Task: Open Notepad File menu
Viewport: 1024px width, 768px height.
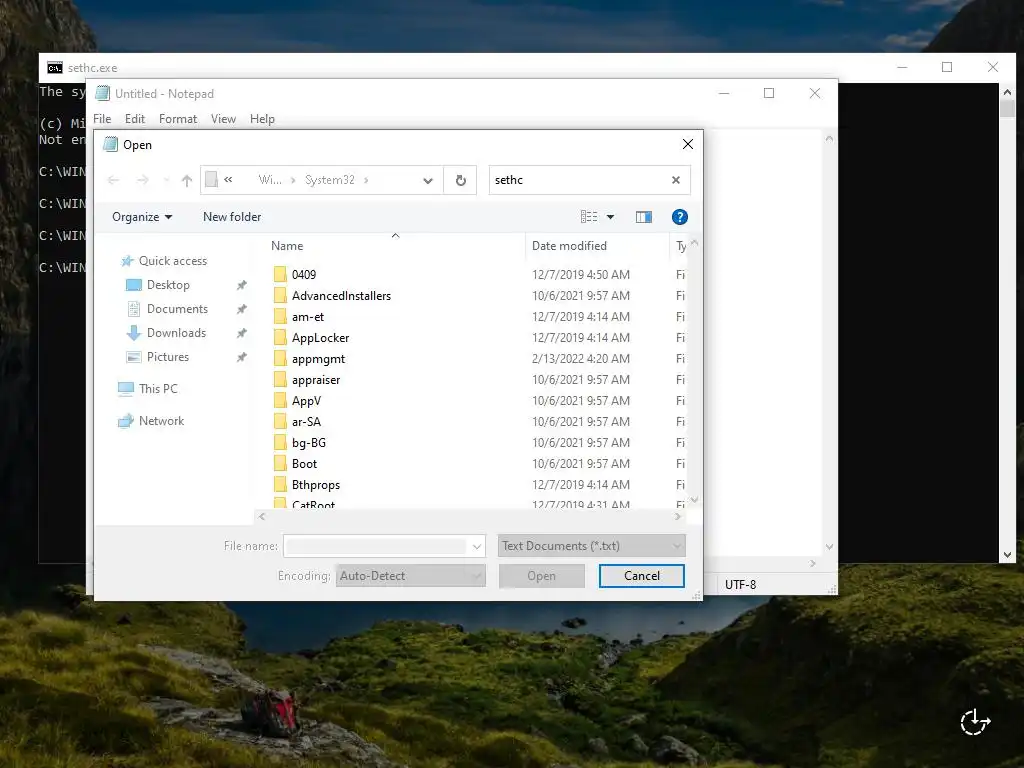Action: (102, 119)
